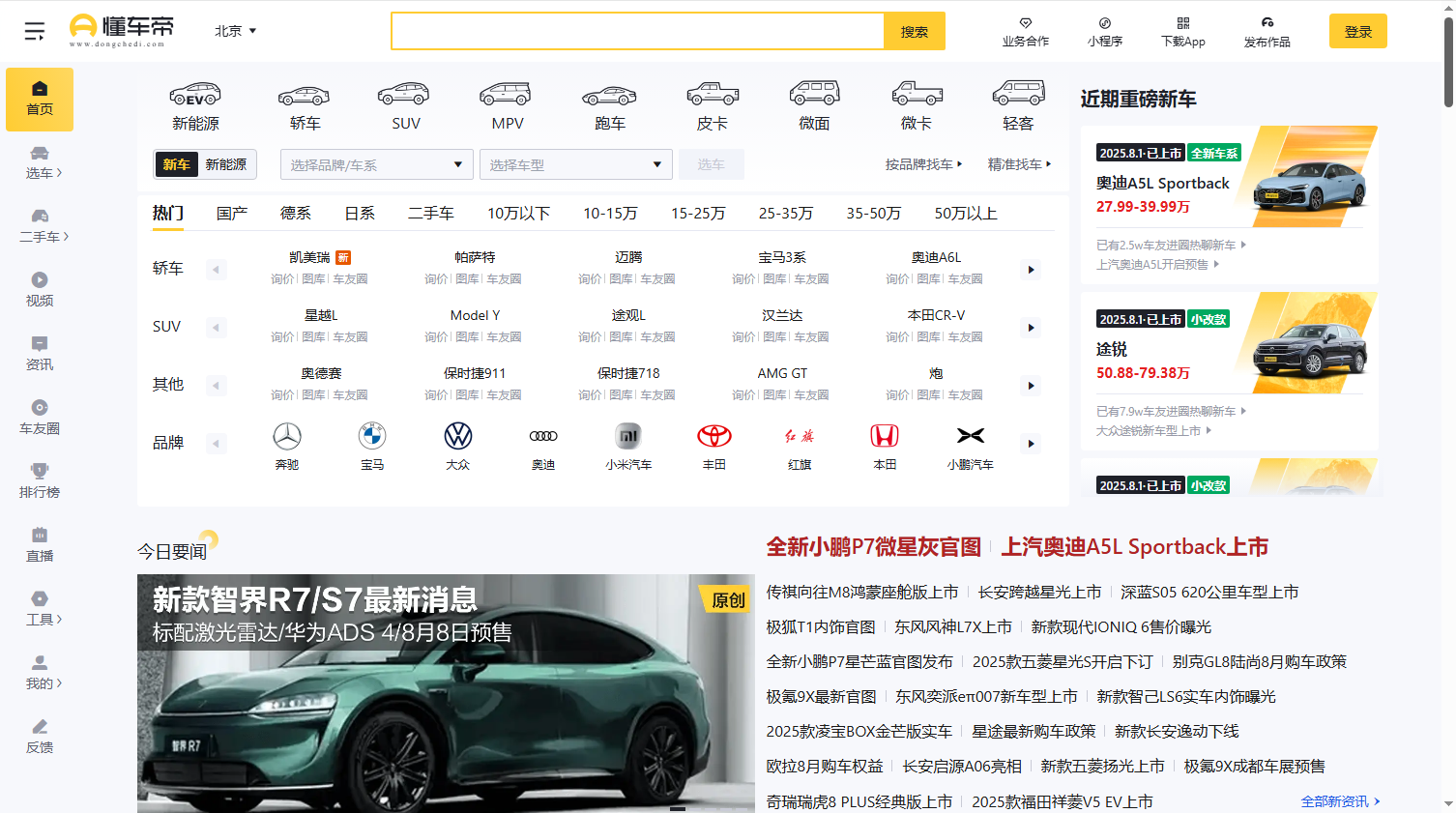Image resolution: width=1456 pixels, height=813 pixels.
Task: Show next cars in SUV row
Action: 1032,328
